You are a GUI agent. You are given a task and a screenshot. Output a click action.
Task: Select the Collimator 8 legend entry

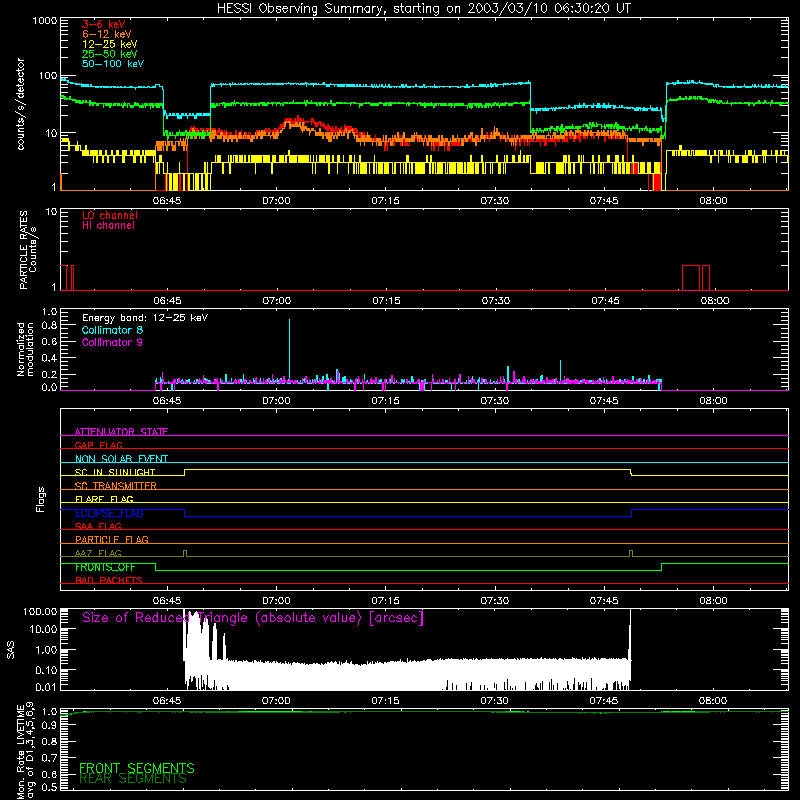[112, 330]
